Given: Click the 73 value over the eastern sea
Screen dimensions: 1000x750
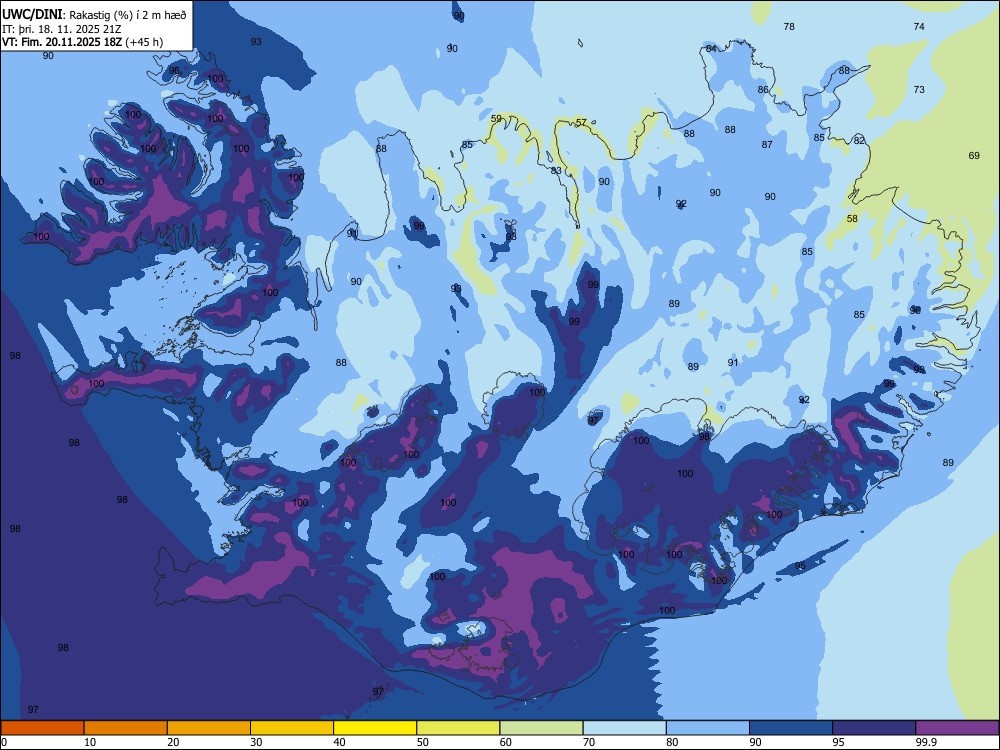Looking at the screenshot, I should (919, 89).
